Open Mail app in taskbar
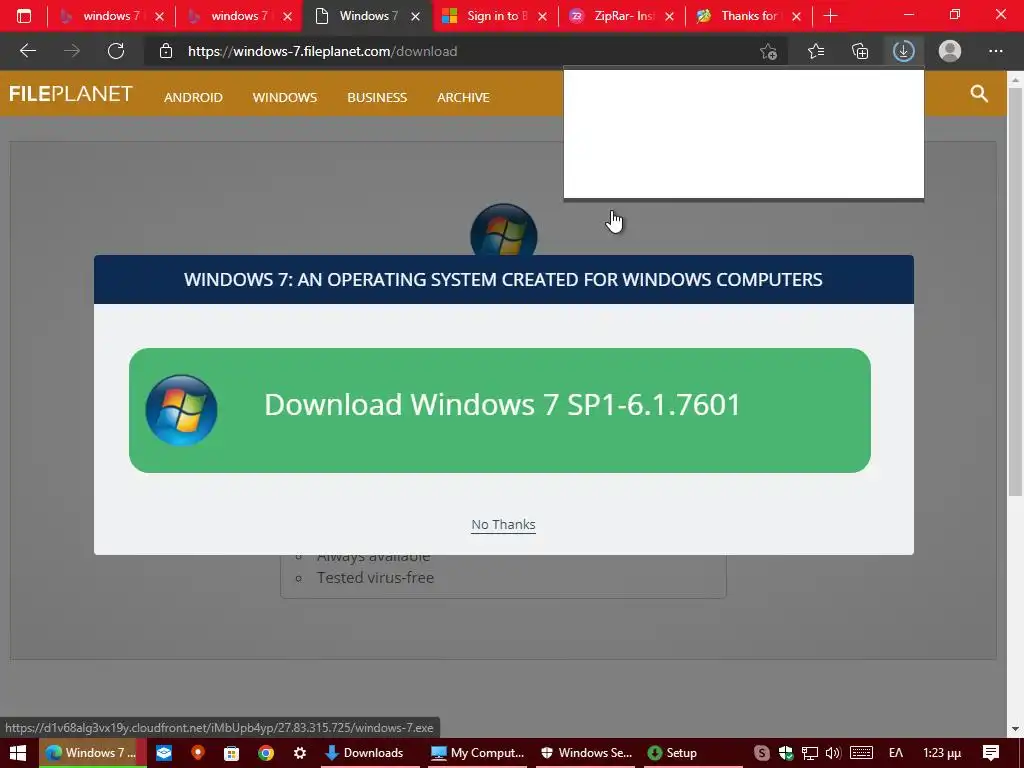Screen dimensions: 1024x768 (164, 753)
